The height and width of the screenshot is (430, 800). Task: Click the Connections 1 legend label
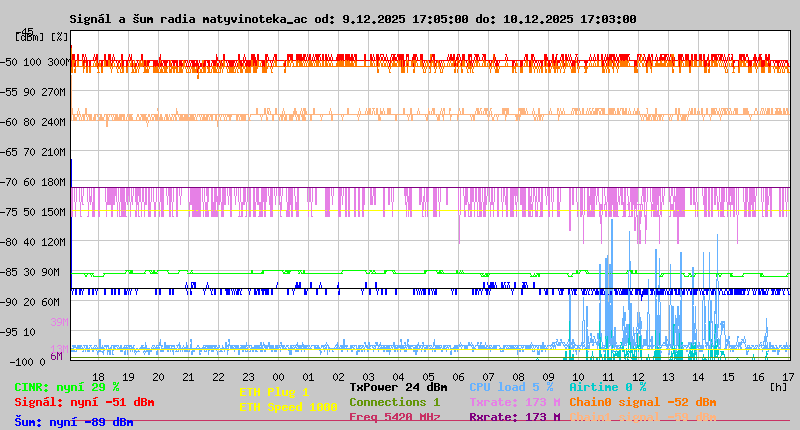(x=394, y=402)
